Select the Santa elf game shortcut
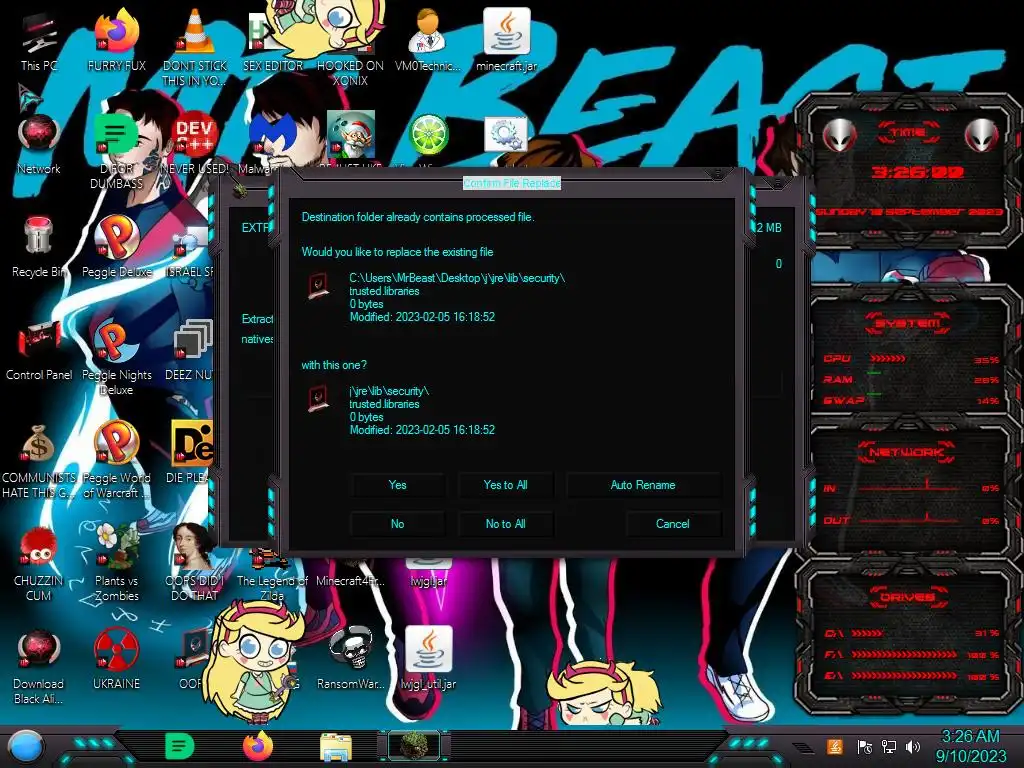Viewport: 1024px width, 768px height. click(x=351, y=135)
